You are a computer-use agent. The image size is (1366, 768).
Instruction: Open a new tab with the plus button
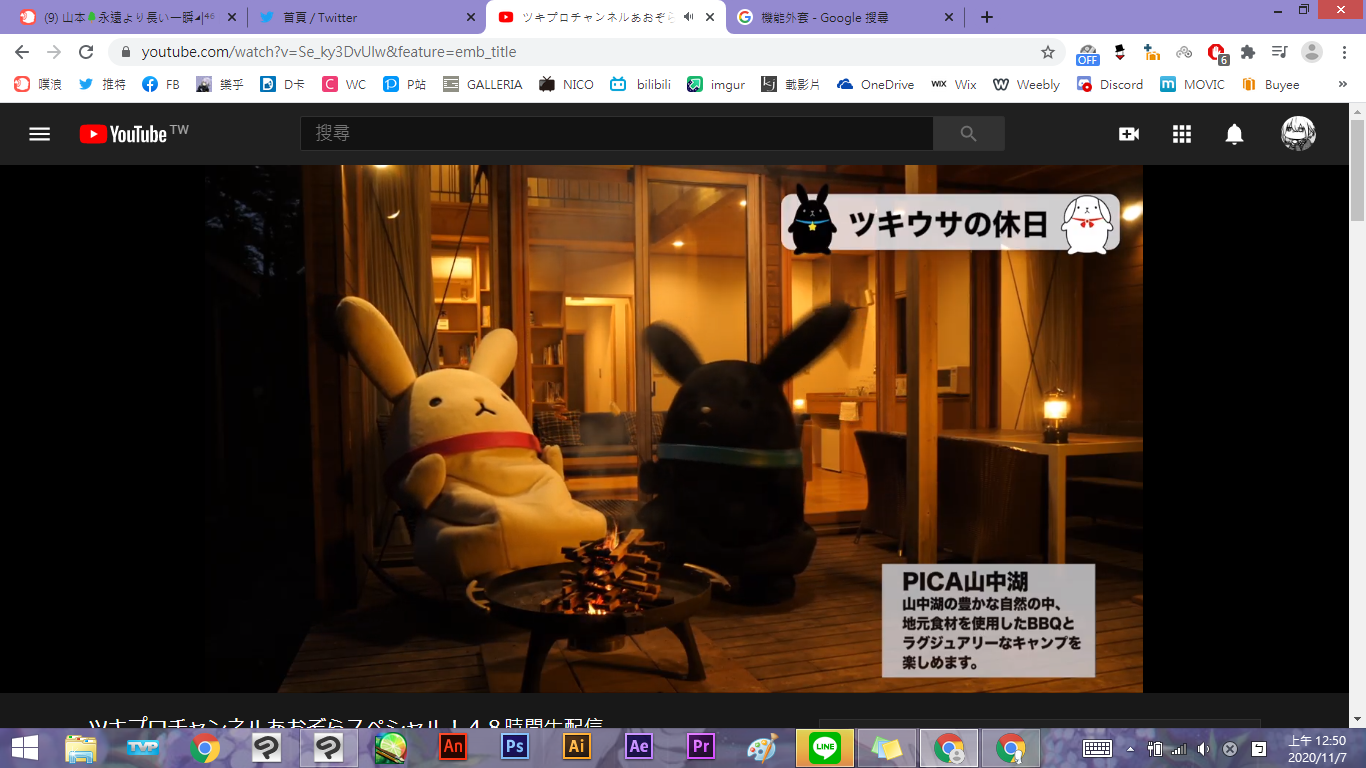coord(987,17)
